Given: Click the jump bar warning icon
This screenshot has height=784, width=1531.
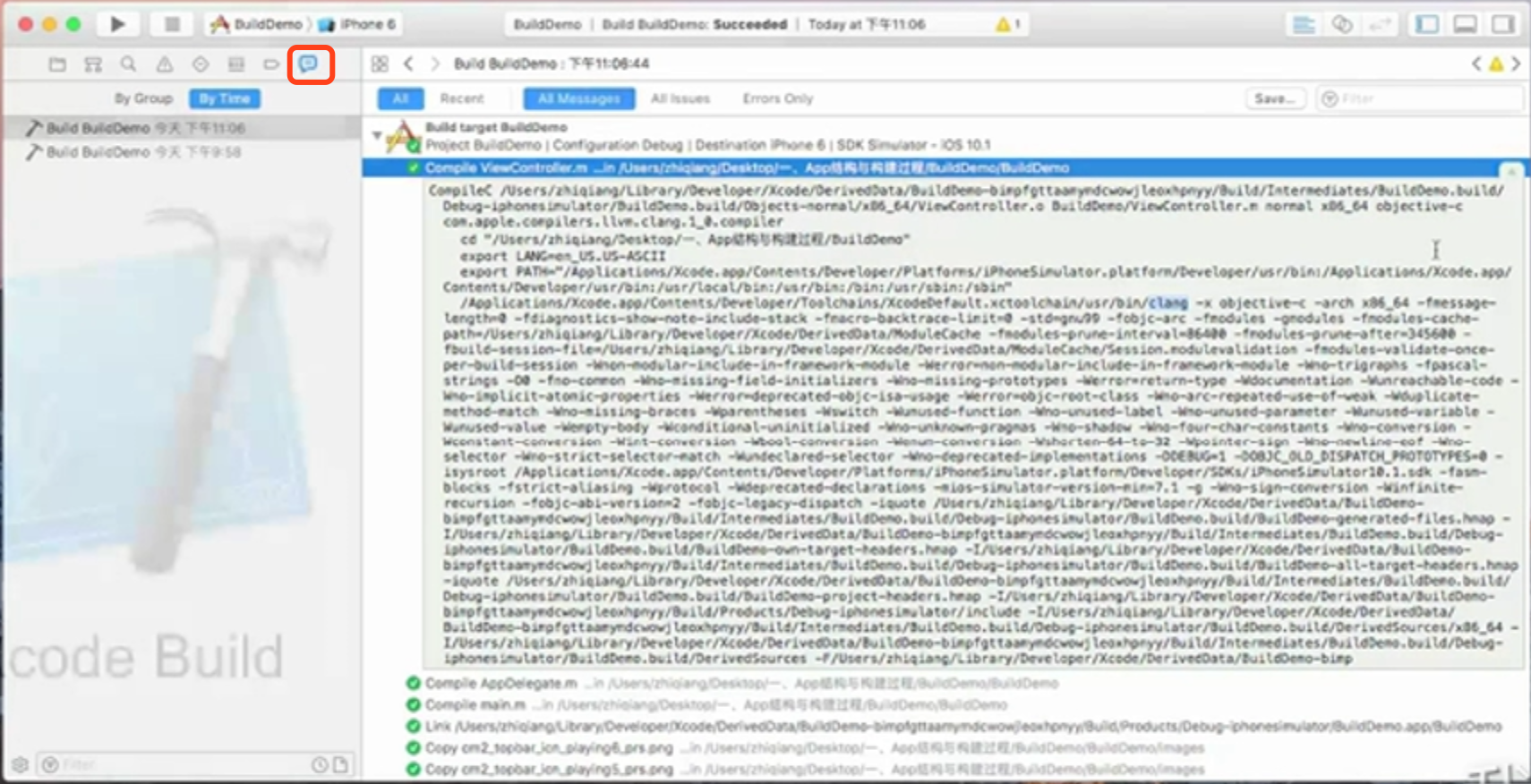Looking at the screenshot, I should point(1496,64).
